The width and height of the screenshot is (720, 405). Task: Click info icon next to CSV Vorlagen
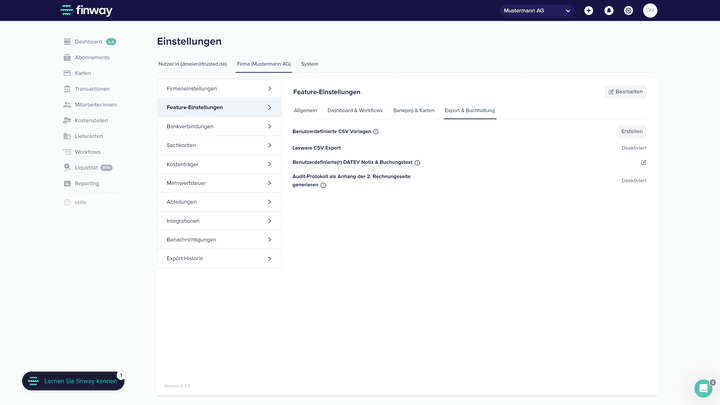376,132
